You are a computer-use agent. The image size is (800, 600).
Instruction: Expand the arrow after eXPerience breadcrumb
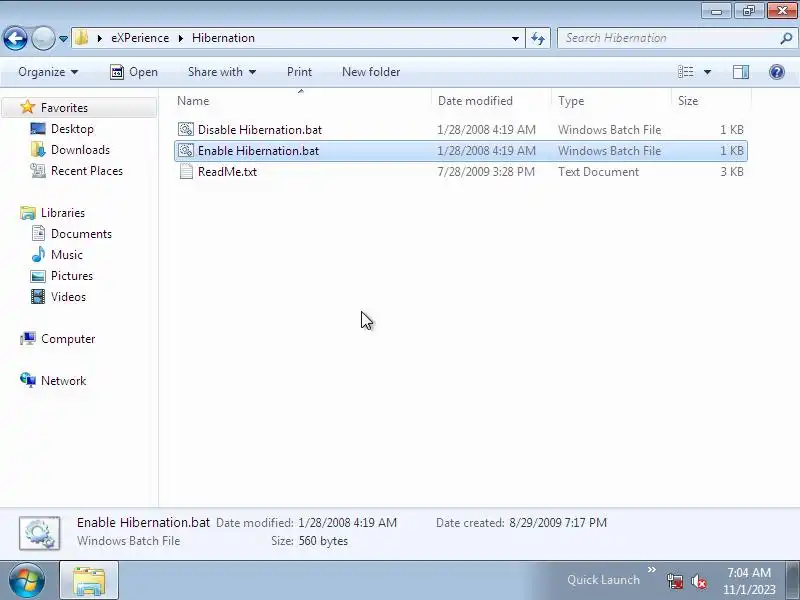coord(181,38)
